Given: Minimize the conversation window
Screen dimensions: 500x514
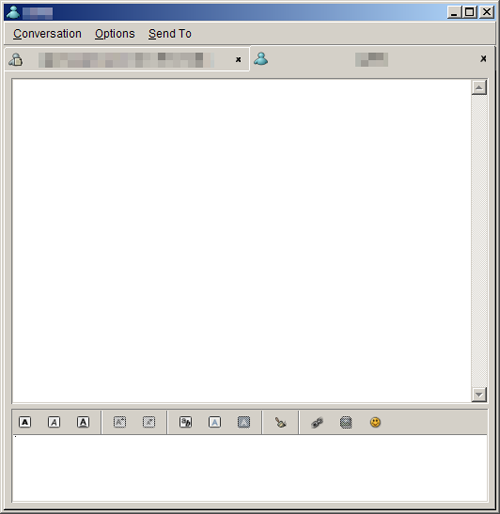Looking at the screenshot, I should pyautogui.click(x=454, y=12).
